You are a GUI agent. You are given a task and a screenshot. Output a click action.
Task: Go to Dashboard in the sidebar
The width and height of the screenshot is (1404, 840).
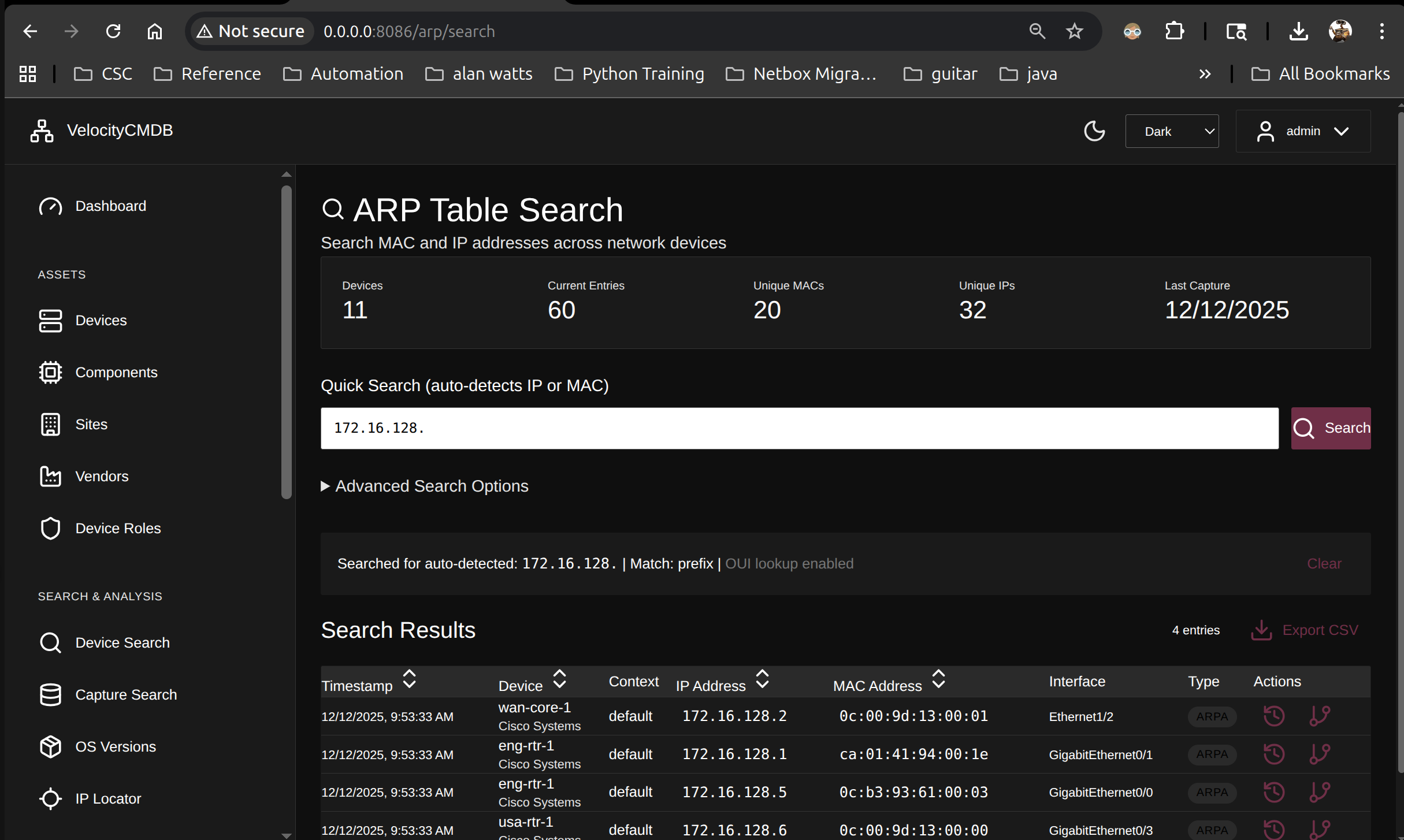pos(110,206)
